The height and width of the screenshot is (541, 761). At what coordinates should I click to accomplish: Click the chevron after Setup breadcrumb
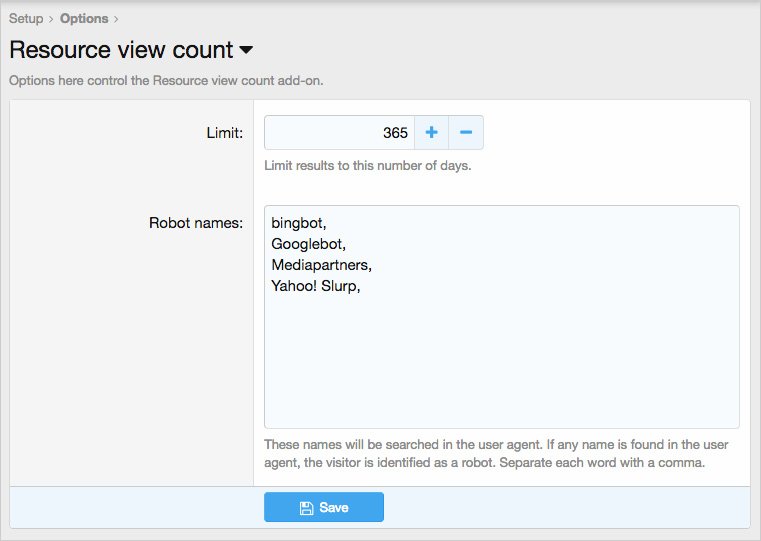[51, 19]
